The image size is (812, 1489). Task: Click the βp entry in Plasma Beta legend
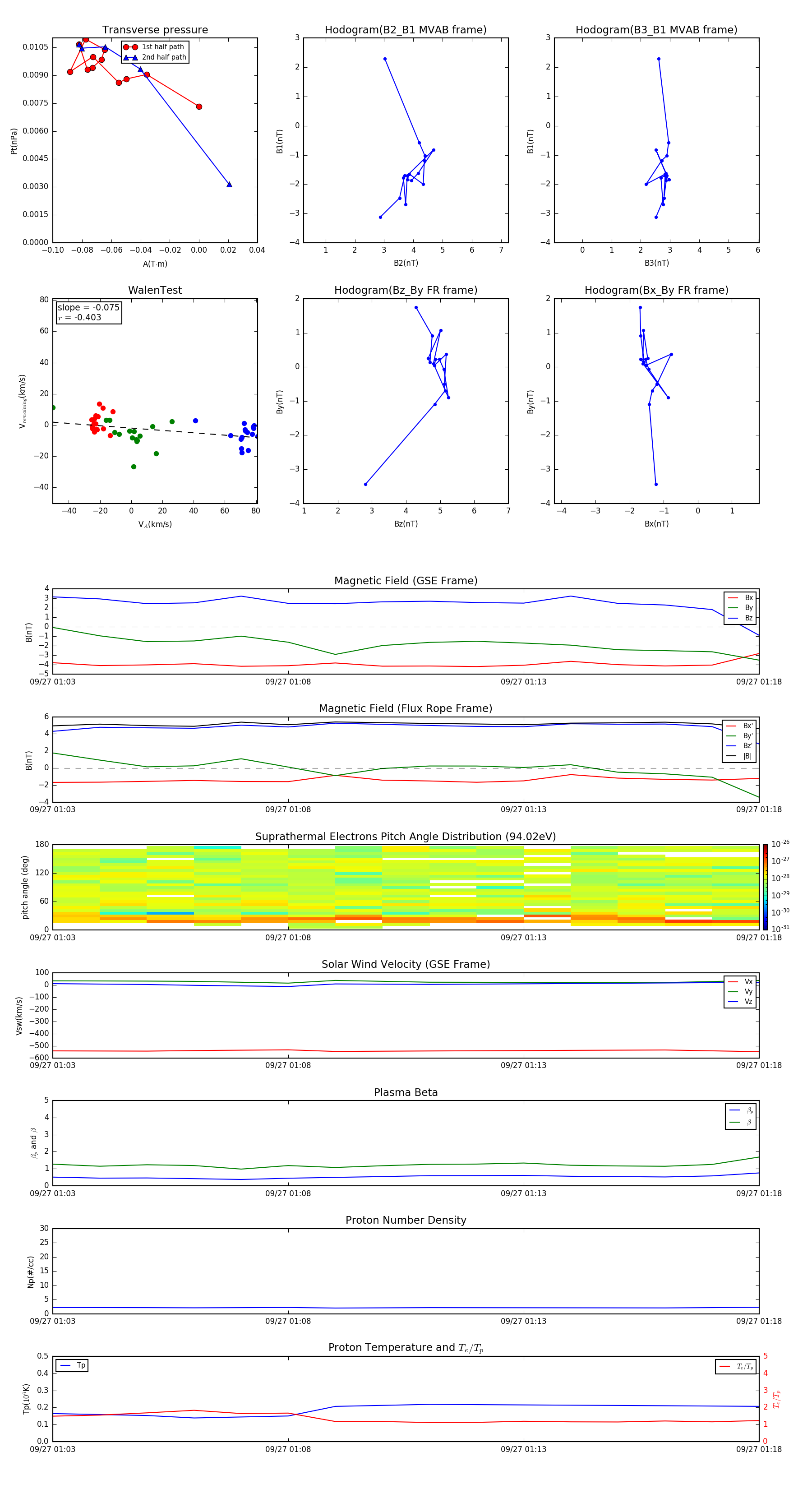pyautogui.click(x=741, y=1110)
